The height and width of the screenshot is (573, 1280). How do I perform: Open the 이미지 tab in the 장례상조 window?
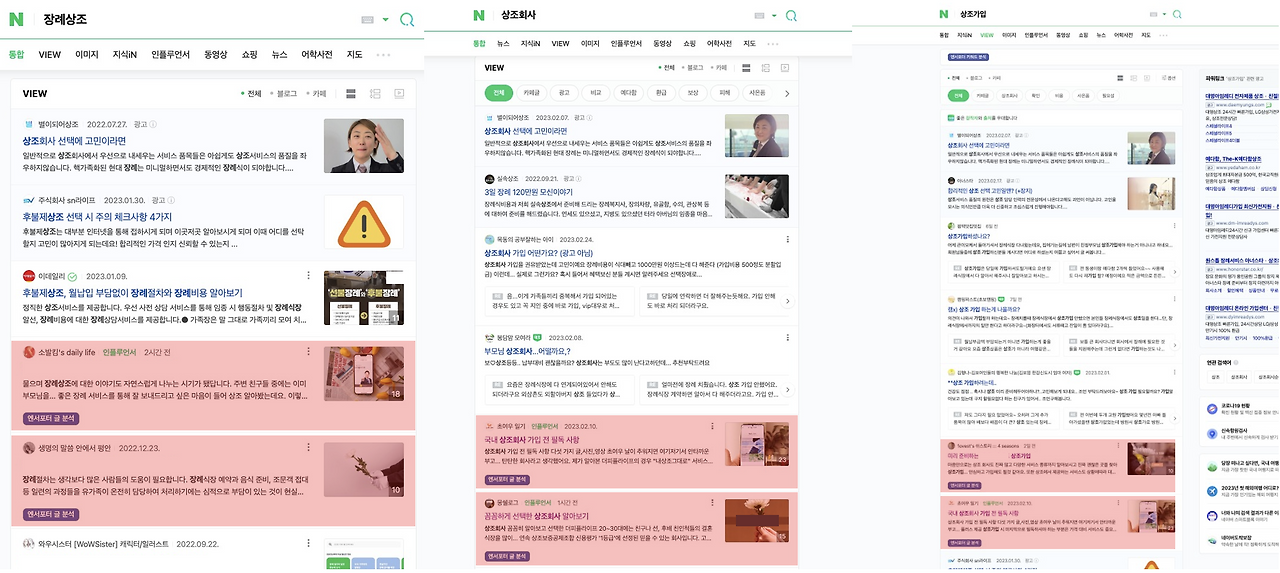[x=87, y=55]
